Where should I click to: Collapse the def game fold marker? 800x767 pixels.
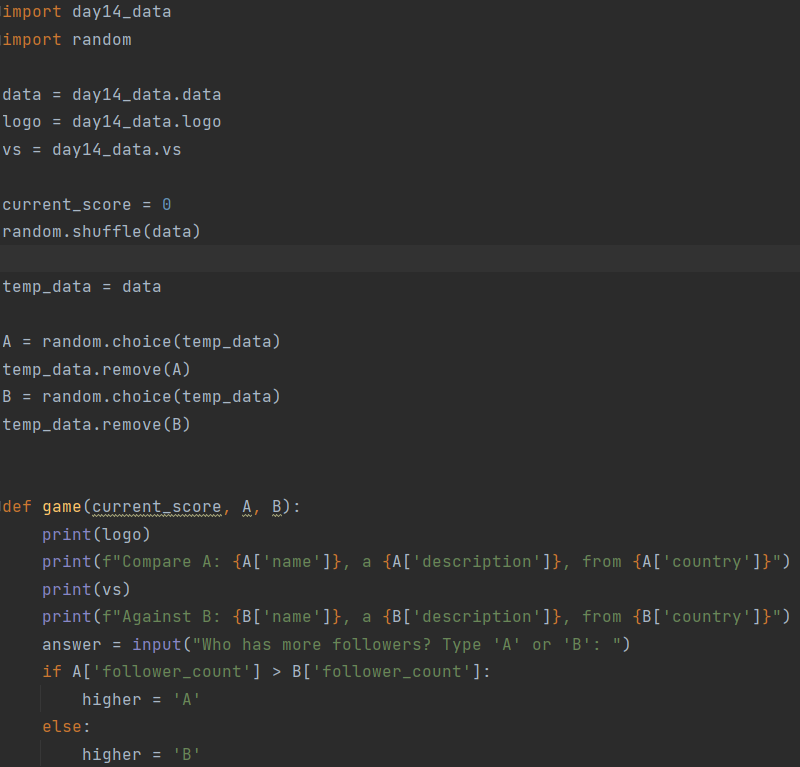[x=2, y=507]
